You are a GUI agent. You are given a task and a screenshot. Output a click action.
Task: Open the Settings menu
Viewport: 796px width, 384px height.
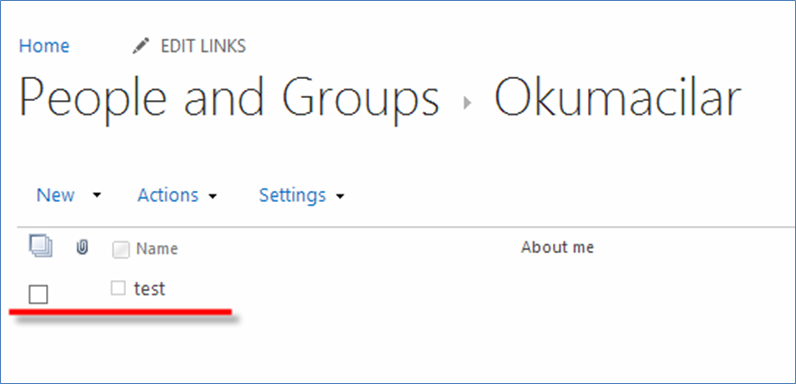[292, 195]
